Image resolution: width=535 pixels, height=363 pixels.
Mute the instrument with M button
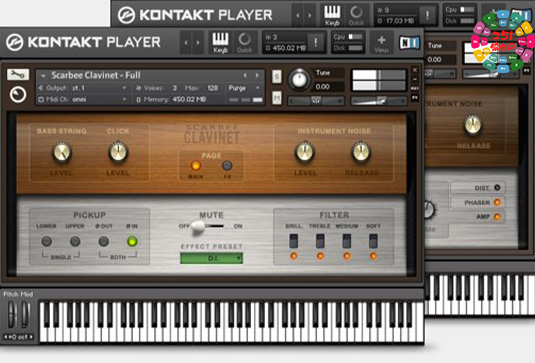[277, 98]
